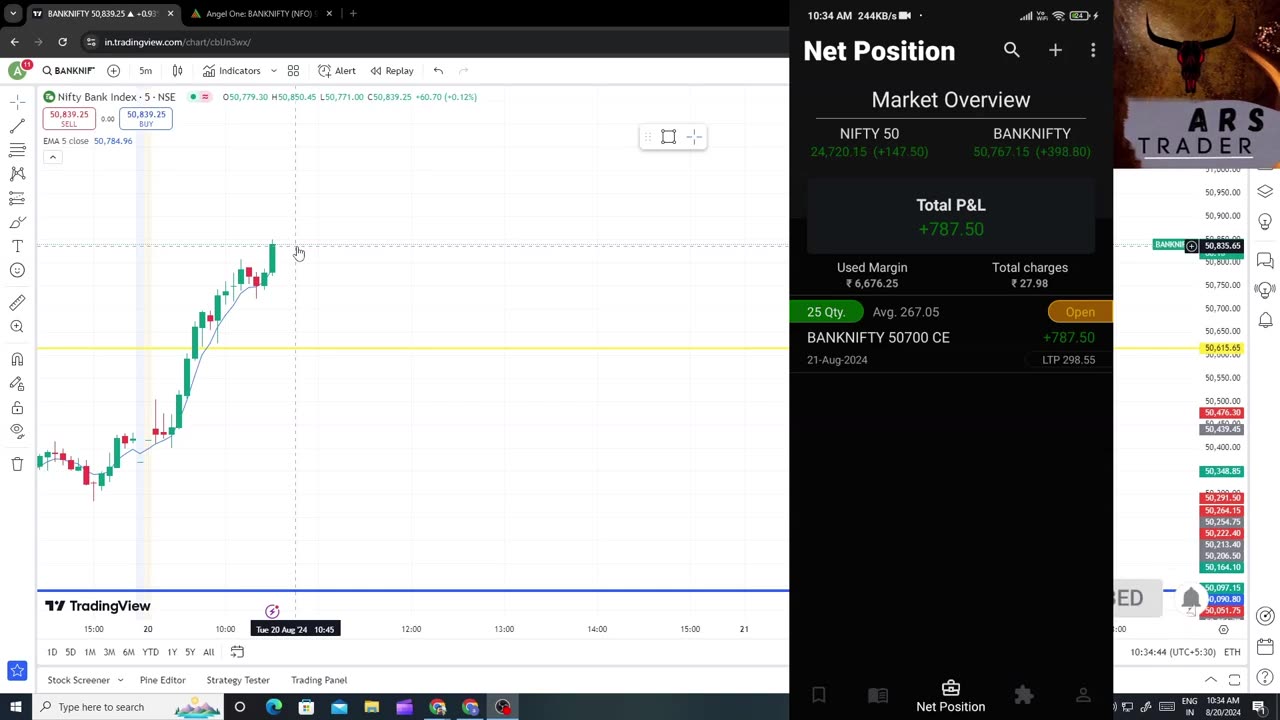Viewport: 1280px width, 720px height.
Task: Open the favorites star toolbar button
Action: tap(17, 670)
